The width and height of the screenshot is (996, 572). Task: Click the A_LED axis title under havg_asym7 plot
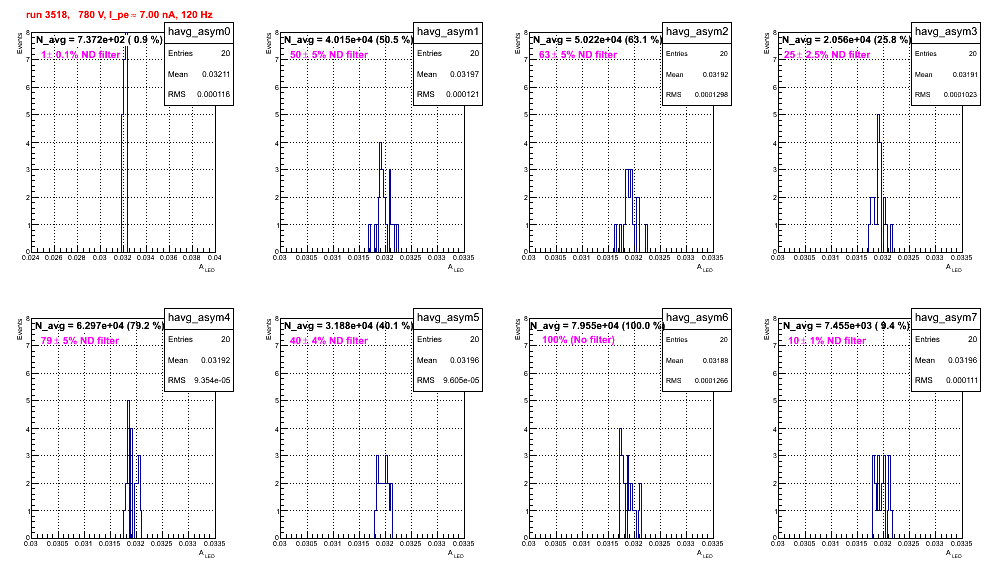pyautogui.click(x=954, y=554)
